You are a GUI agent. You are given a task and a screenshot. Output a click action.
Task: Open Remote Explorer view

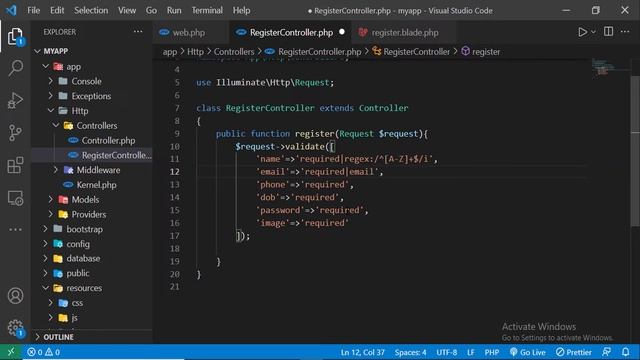pyautogui.click(x=16, y=198)
